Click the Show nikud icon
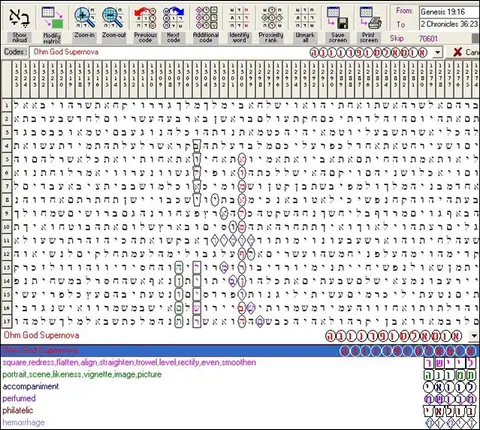 tap(19, 18)
